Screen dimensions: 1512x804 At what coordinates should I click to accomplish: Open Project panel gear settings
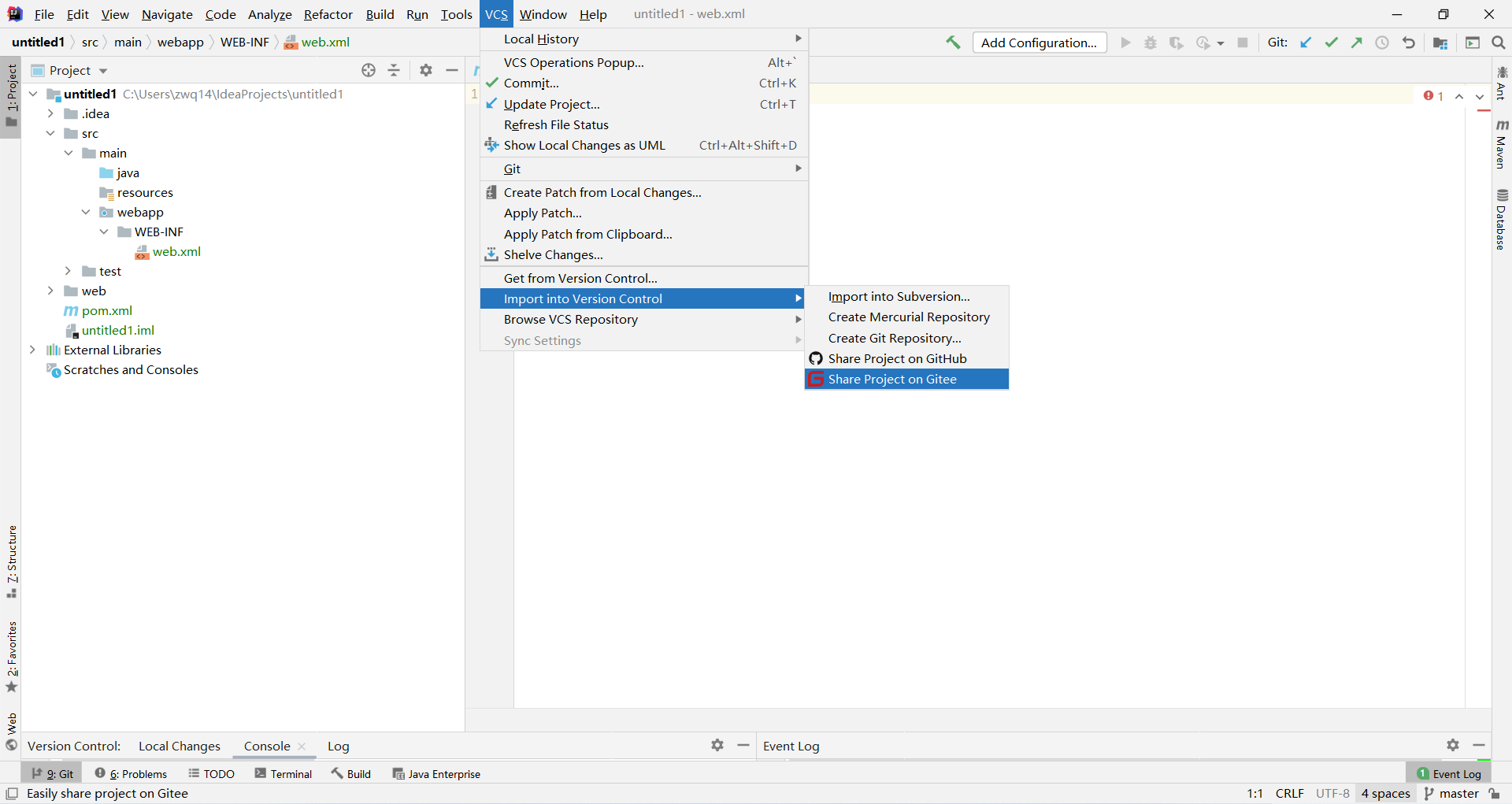(426, 70)
